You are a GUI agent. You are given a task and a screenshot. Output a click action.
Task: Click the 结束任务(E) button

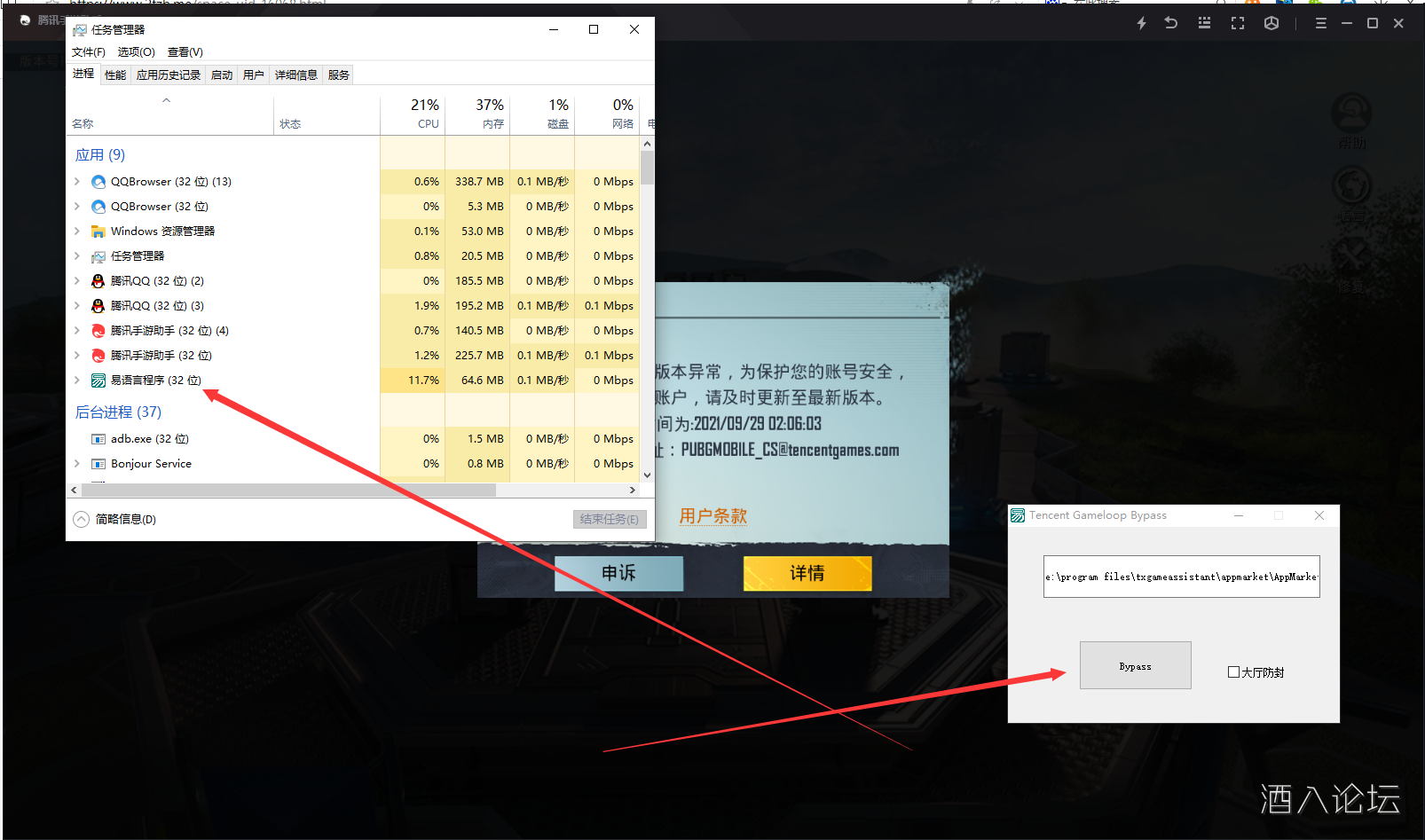tap(610, 519)
